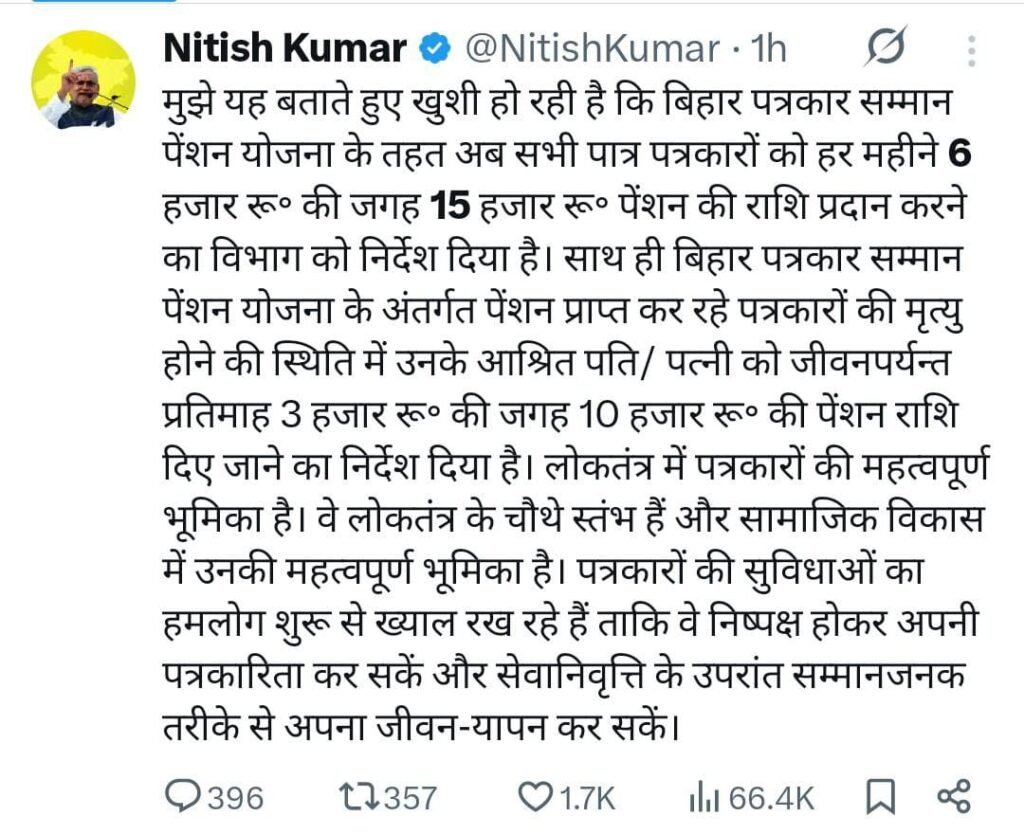1024x834 pixels.
Task: Open the three-dot more options menu
Action: pyautogui.click(x=971, y=48)
